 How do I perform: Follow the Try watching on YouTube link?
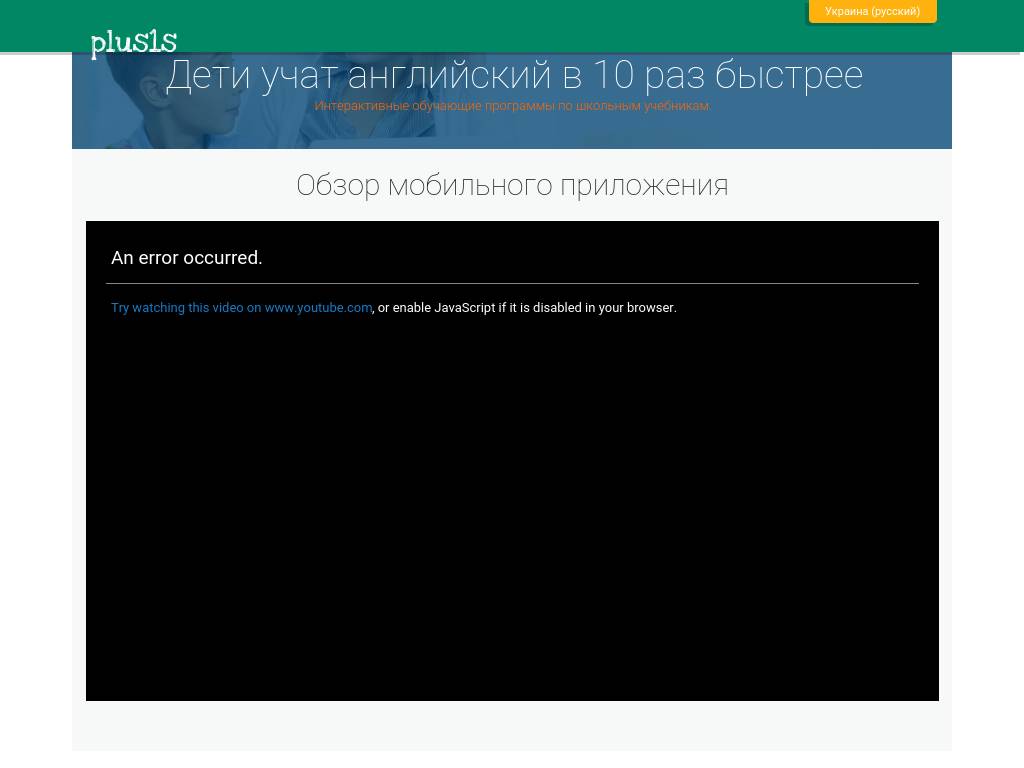[x=241, y=308]
